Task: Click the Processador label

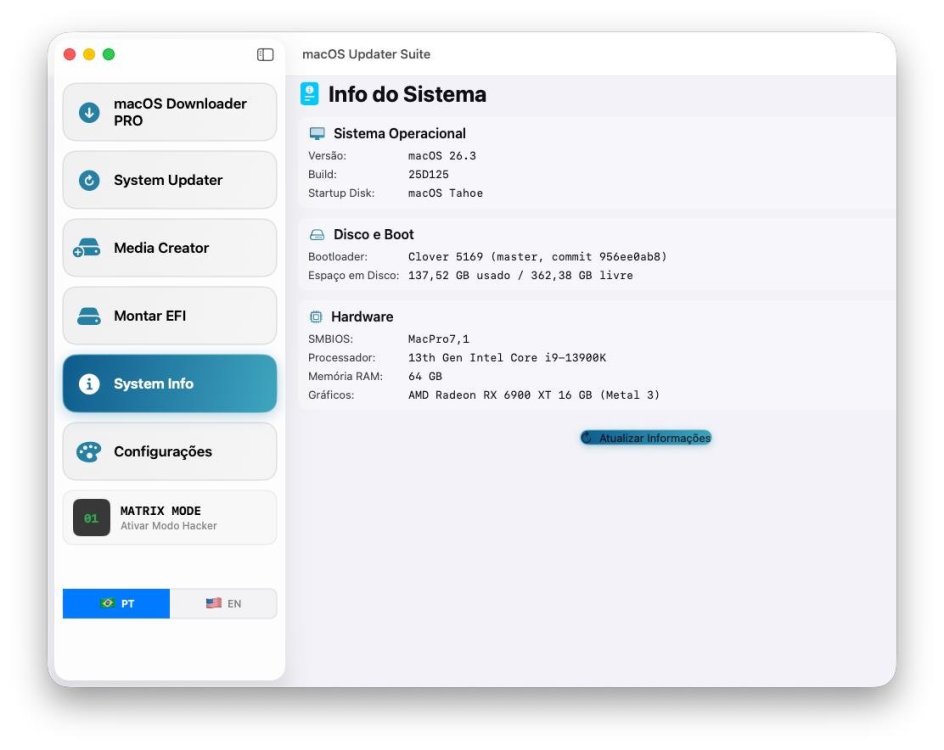Action: [x=341, y=358]
